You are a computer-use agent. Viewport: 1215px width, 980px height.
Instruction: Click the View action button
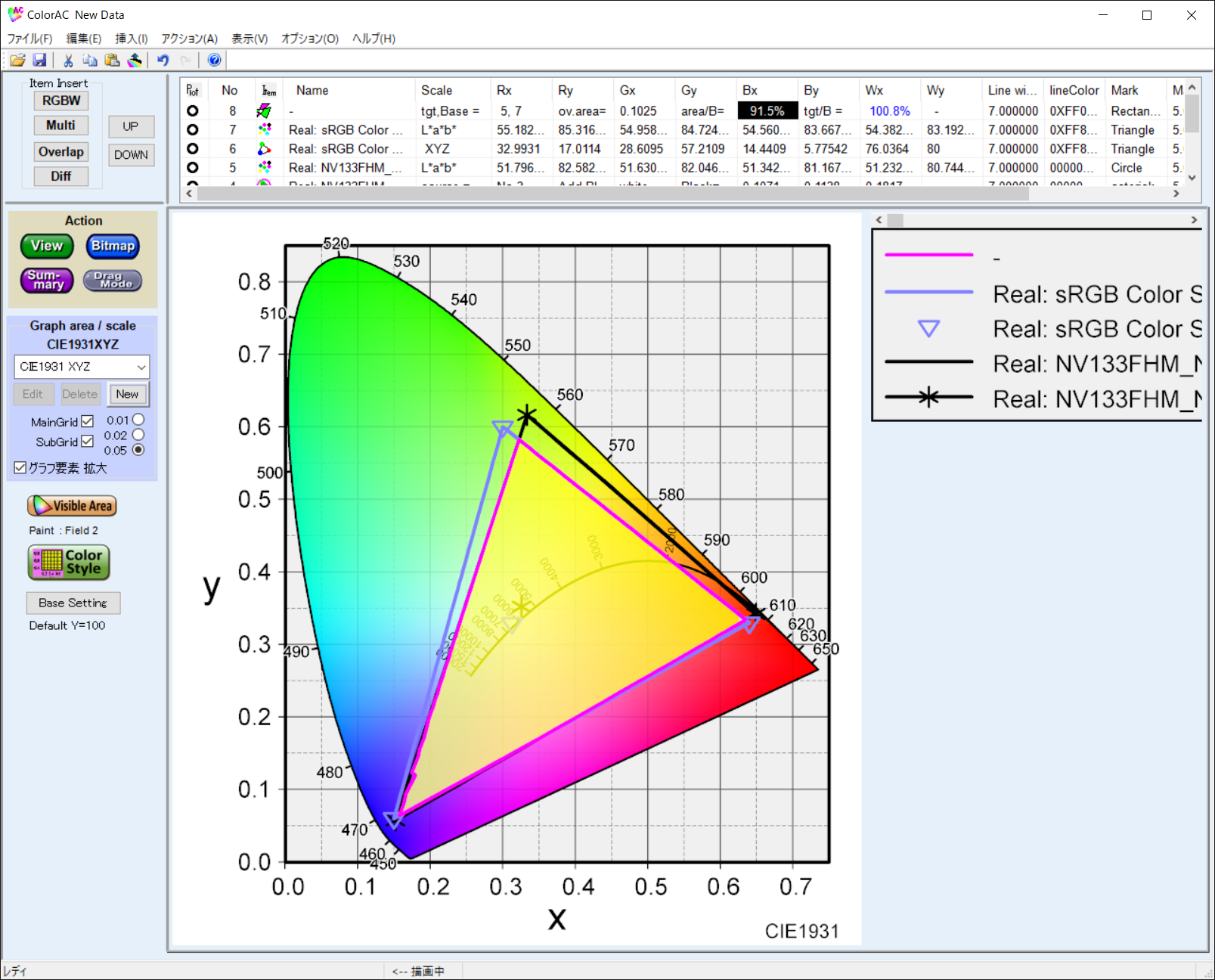[x=47, y=246]
